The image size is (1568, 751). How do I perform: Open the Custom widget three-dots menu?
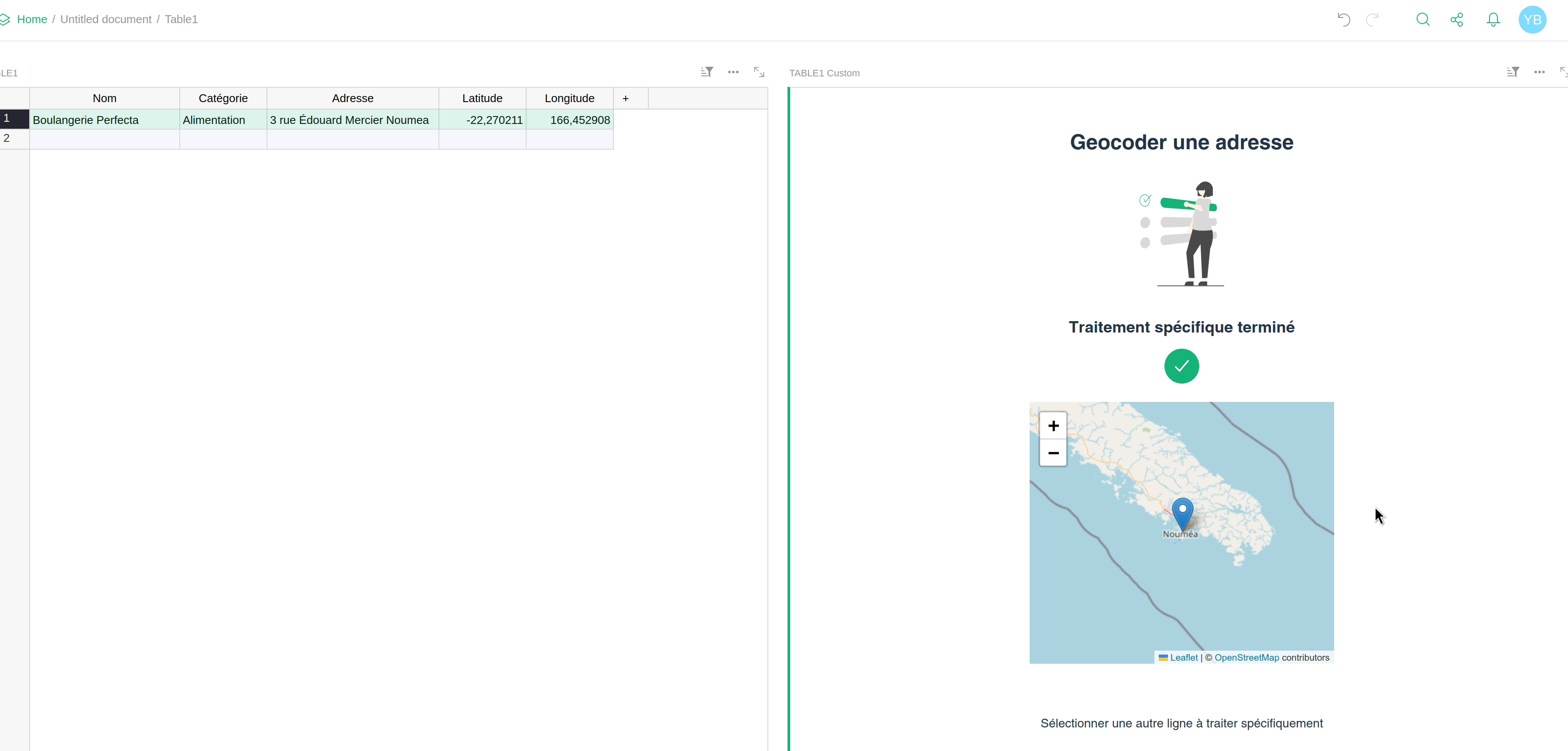tap(1539, 72)
